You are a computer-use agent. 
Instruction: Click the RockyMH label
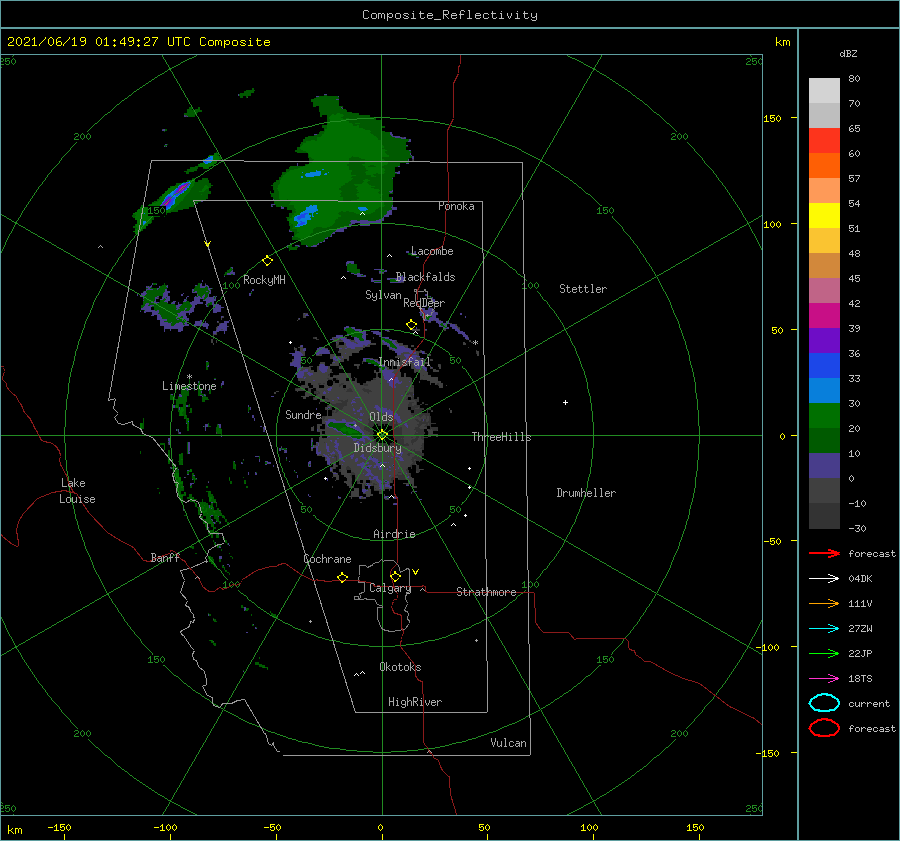264,280
